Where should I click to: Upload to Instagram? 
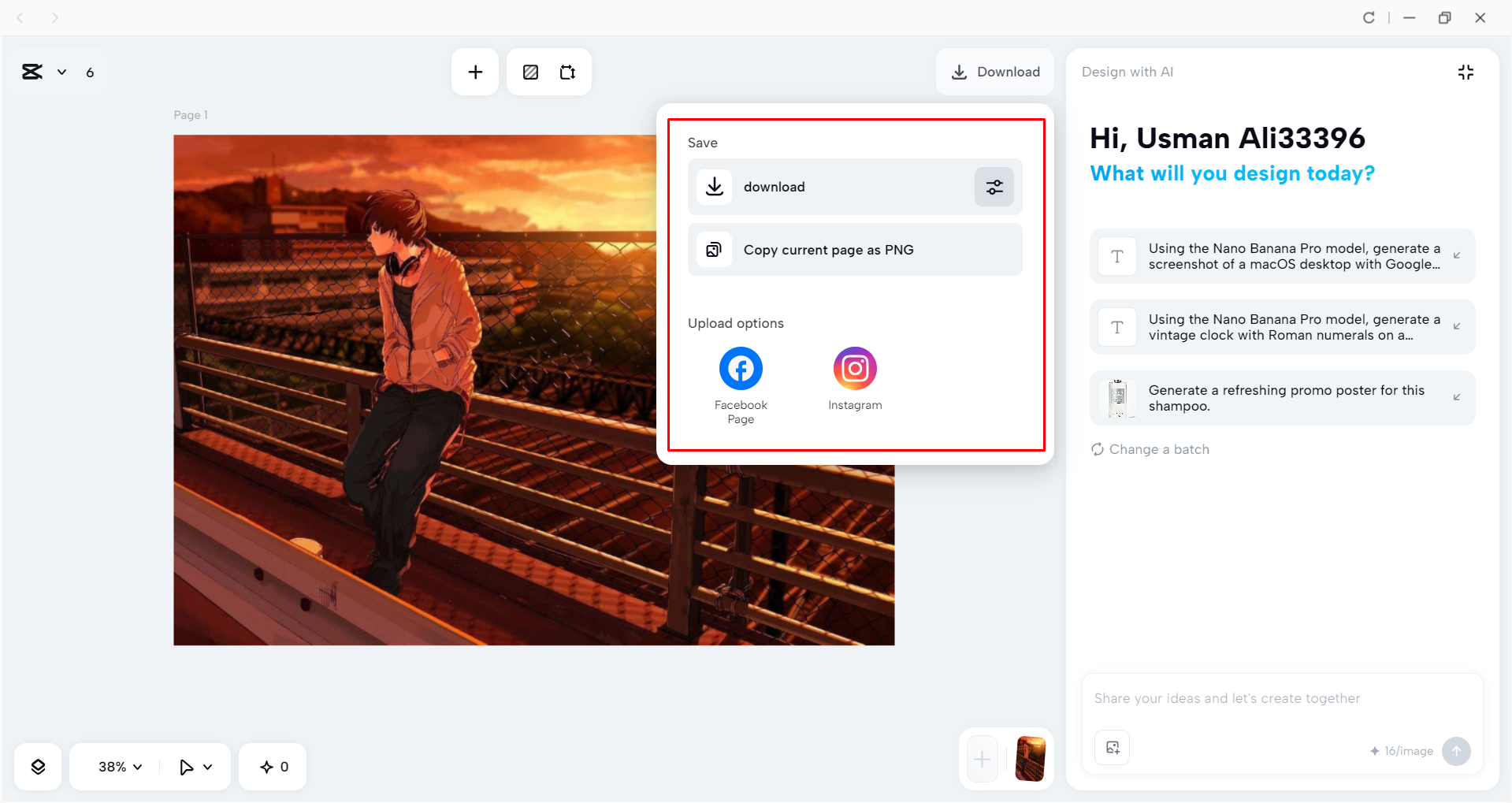coord(855,379)
